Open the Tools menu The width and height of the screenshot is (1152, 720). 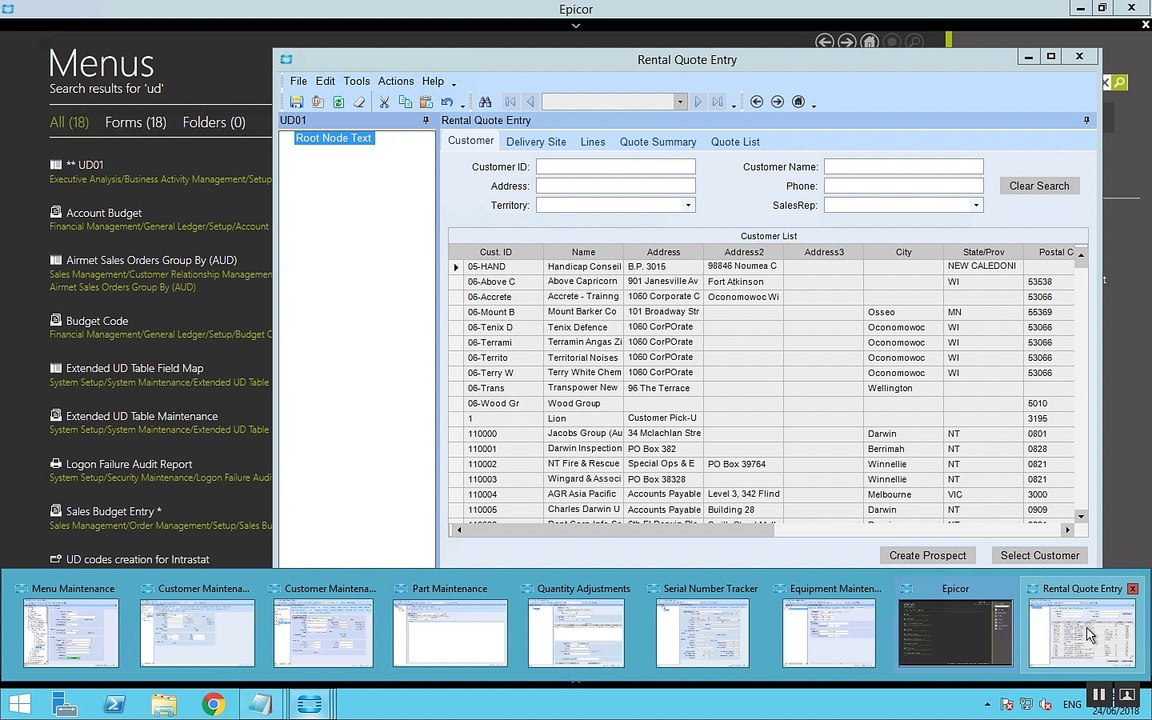tap(356, 82)
